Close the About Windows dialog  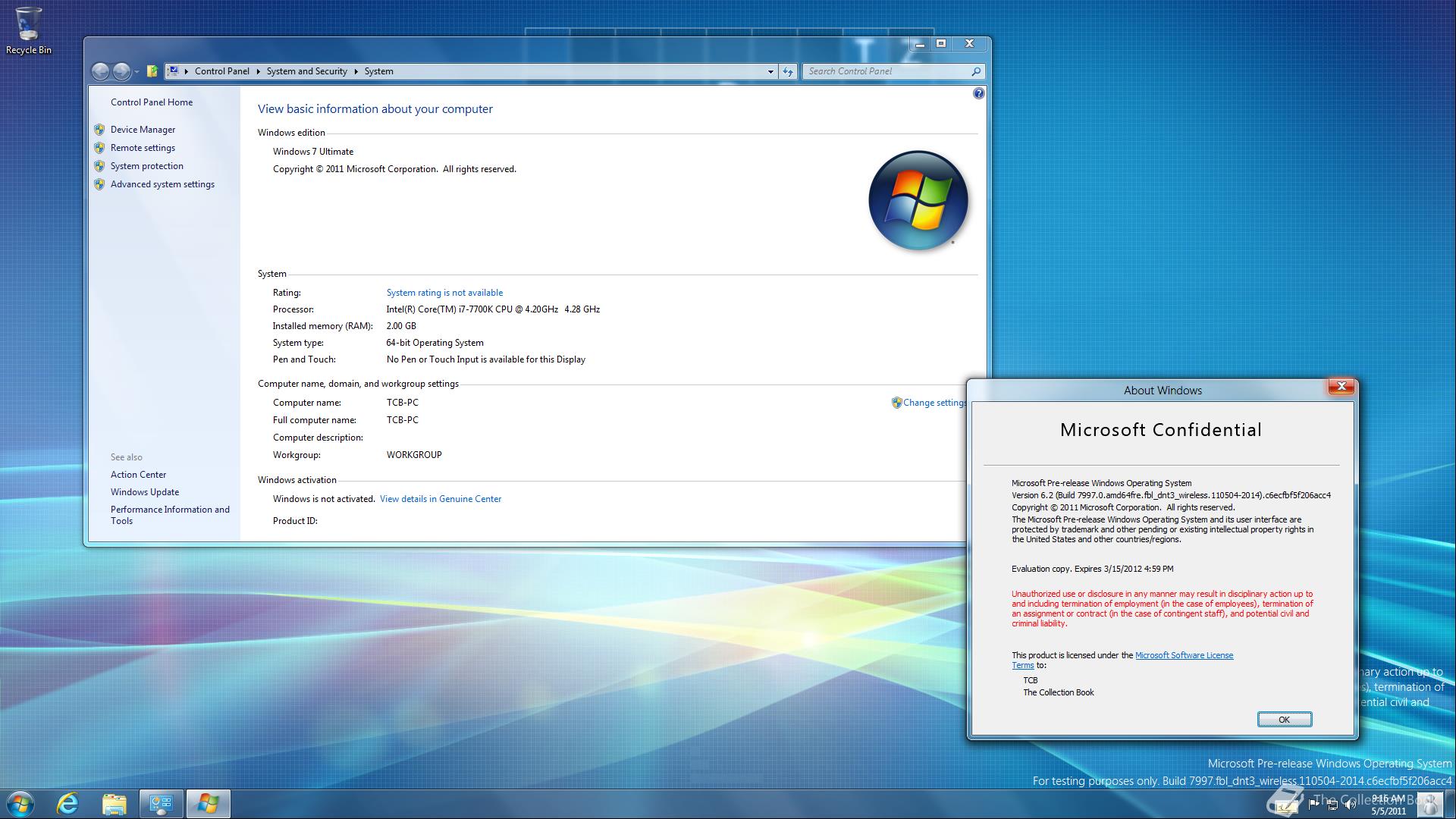1341,387
